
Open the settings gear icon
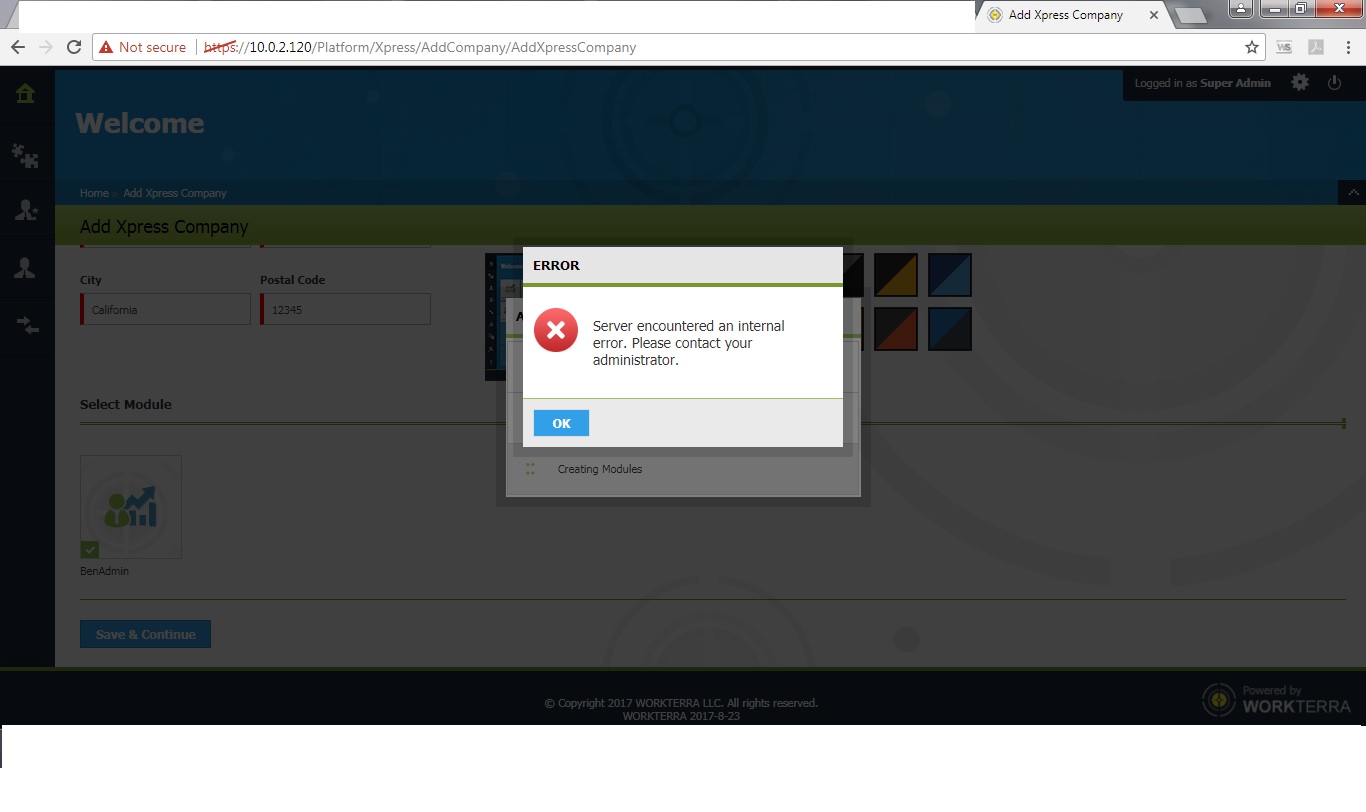click(x=1299, y=83)
